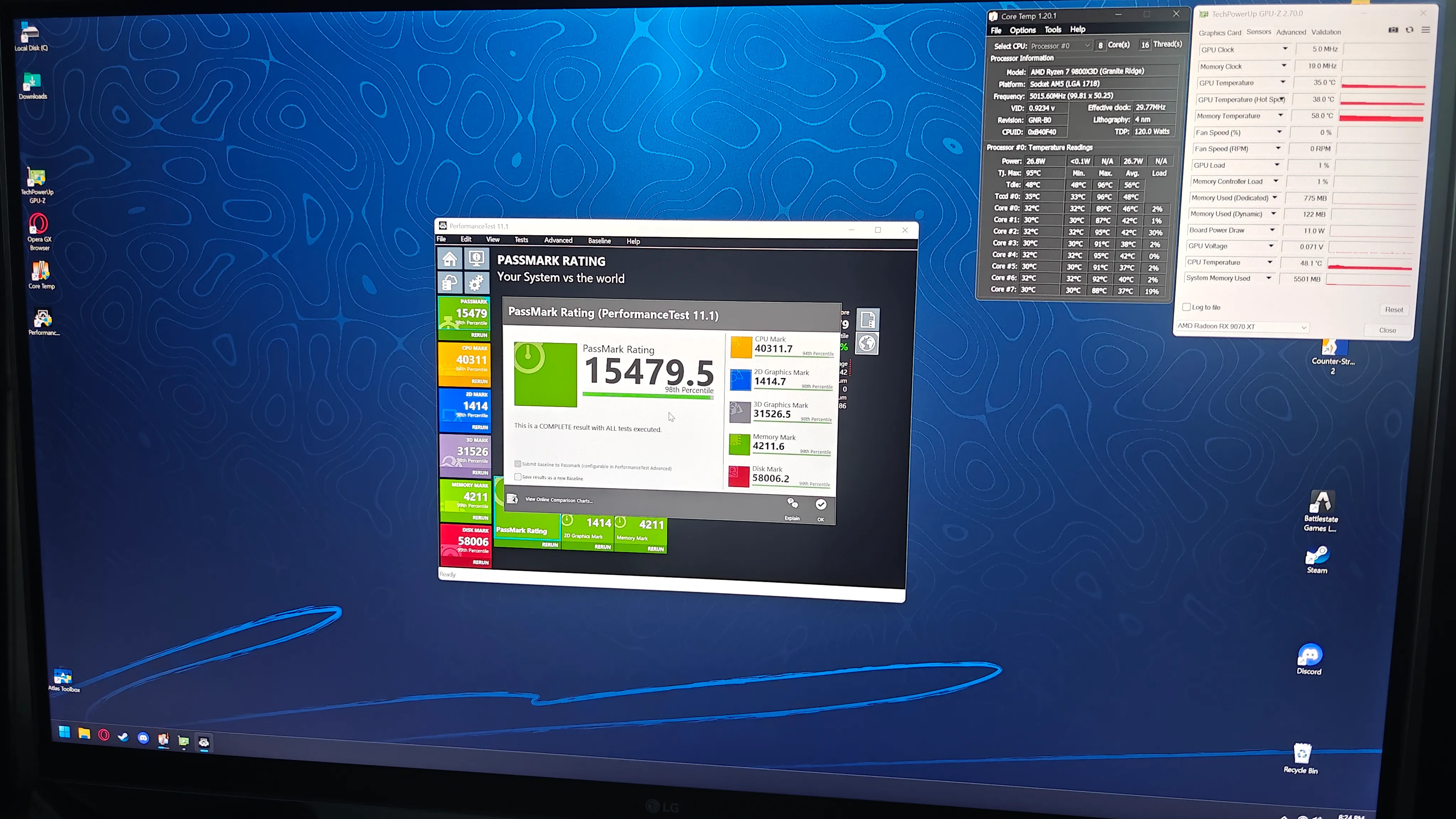This screenshot has width=1456, height=819.
Task: Enable Log to file in GPU-Z
Action: 1187,307
